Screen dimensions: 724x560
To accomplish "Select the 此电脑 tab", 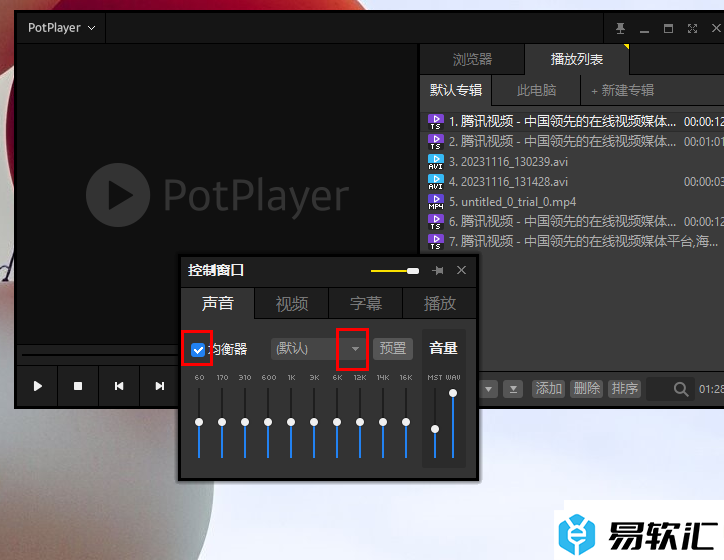I will [x=536, y=90].
